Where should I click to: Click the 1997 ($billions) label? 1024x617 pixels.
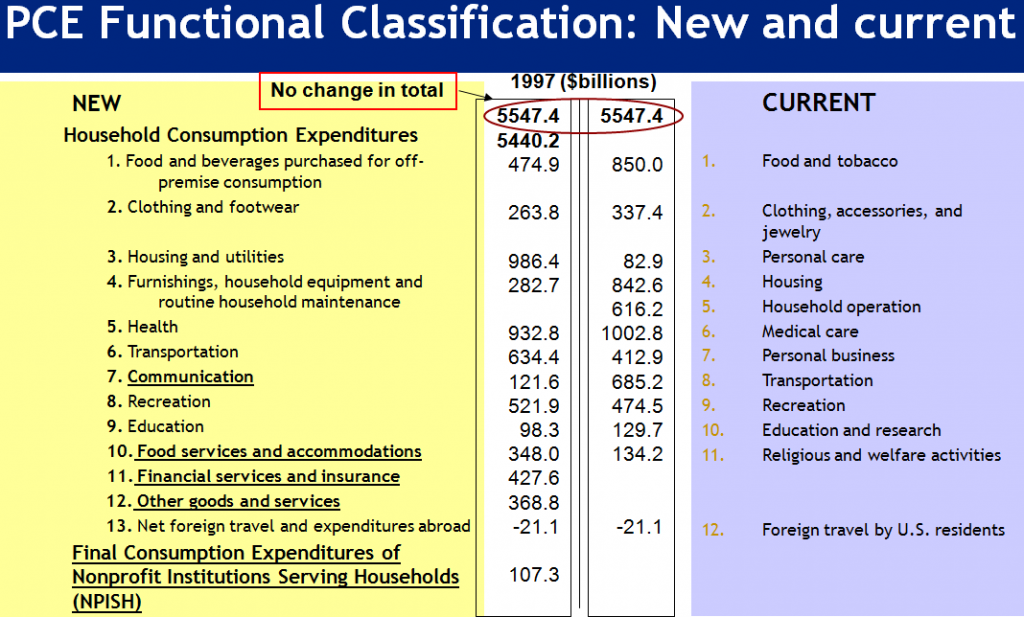pyautogui.click(x=582, y=81)
